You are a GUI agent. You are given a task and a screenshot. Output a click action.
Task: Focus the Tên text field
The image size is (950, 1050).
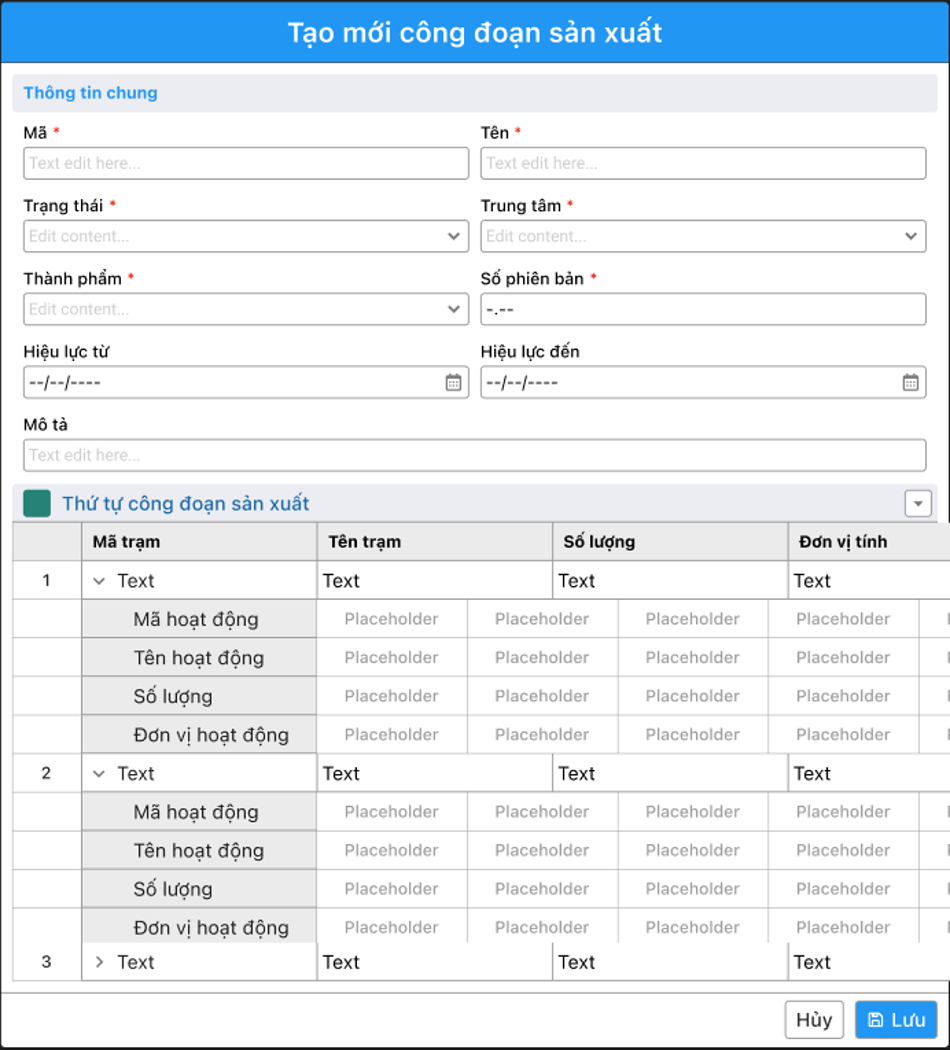[x=702, y=163]
